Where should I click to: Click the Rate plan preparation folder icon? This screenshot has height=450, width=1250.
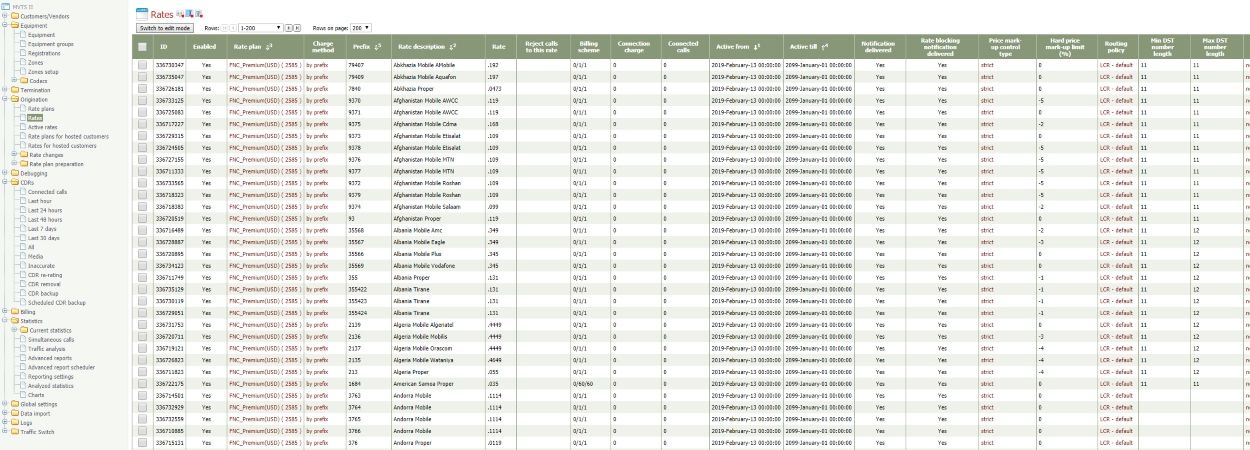tap(24, 164)
